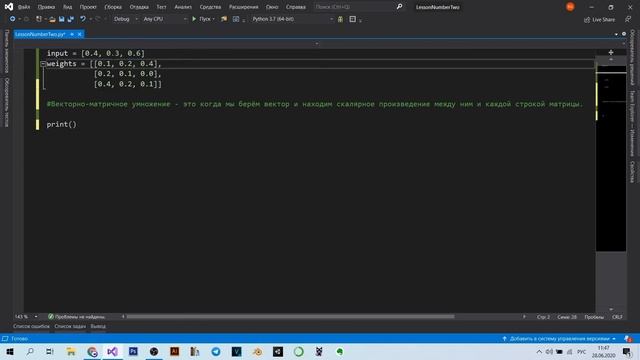This screenshot has width=640, height=360.
Task: Click the Пробелы indentation indicator
Action: [x=594, y=317]
